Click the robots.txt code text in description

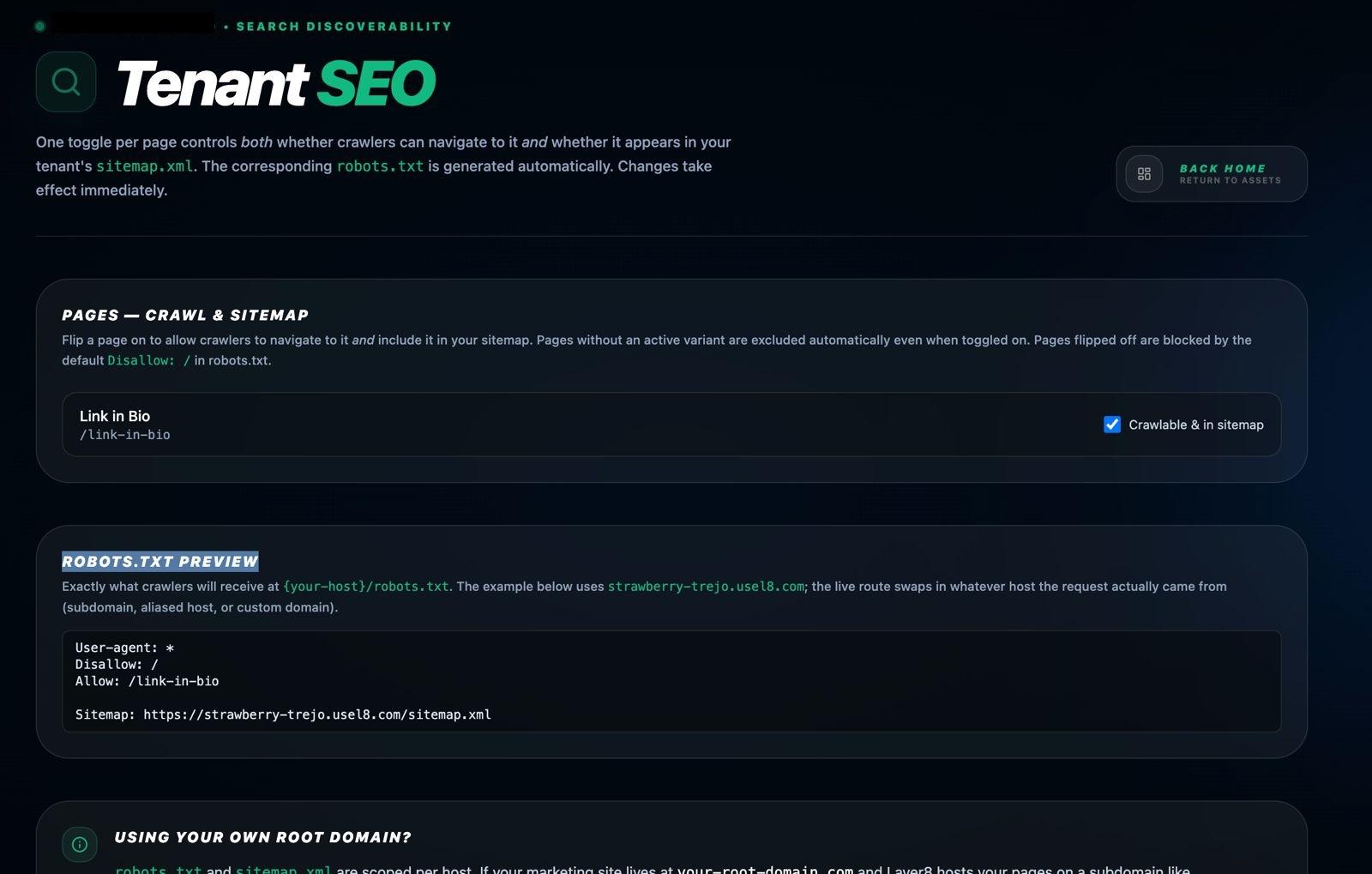(380, 166)
